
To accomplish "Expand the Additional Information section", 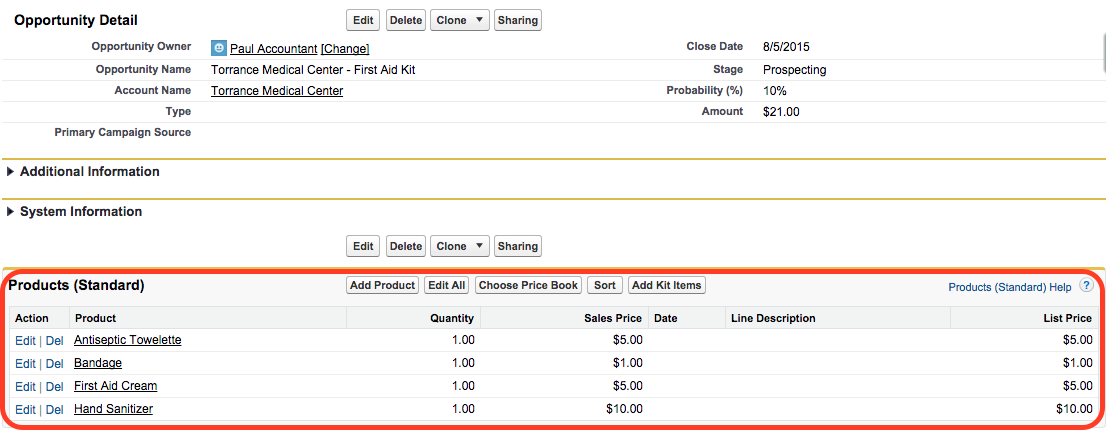I will click(x=11, y=172).
